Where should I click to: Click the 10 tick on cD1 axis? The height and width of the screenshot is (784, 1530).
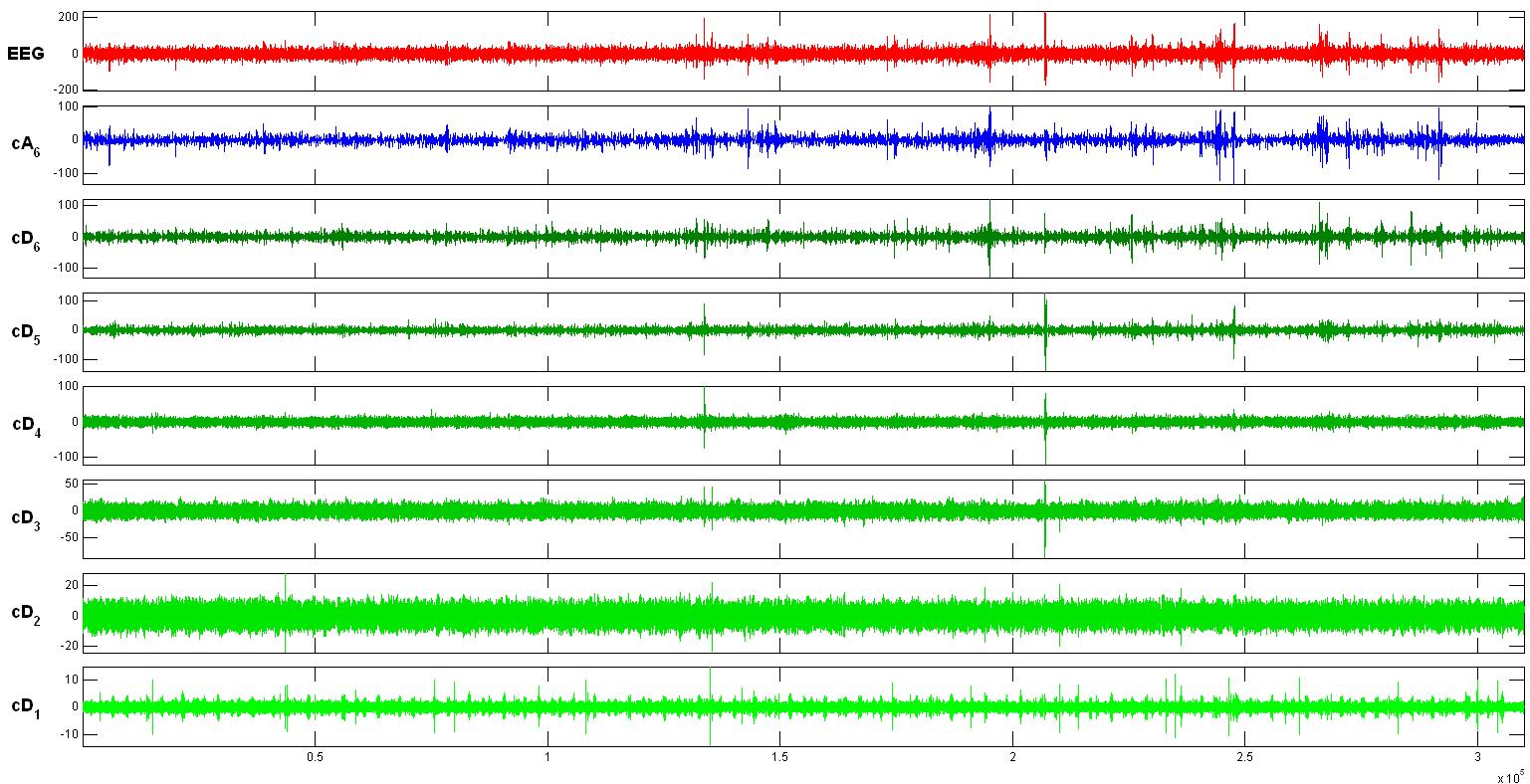coord(72,680)
